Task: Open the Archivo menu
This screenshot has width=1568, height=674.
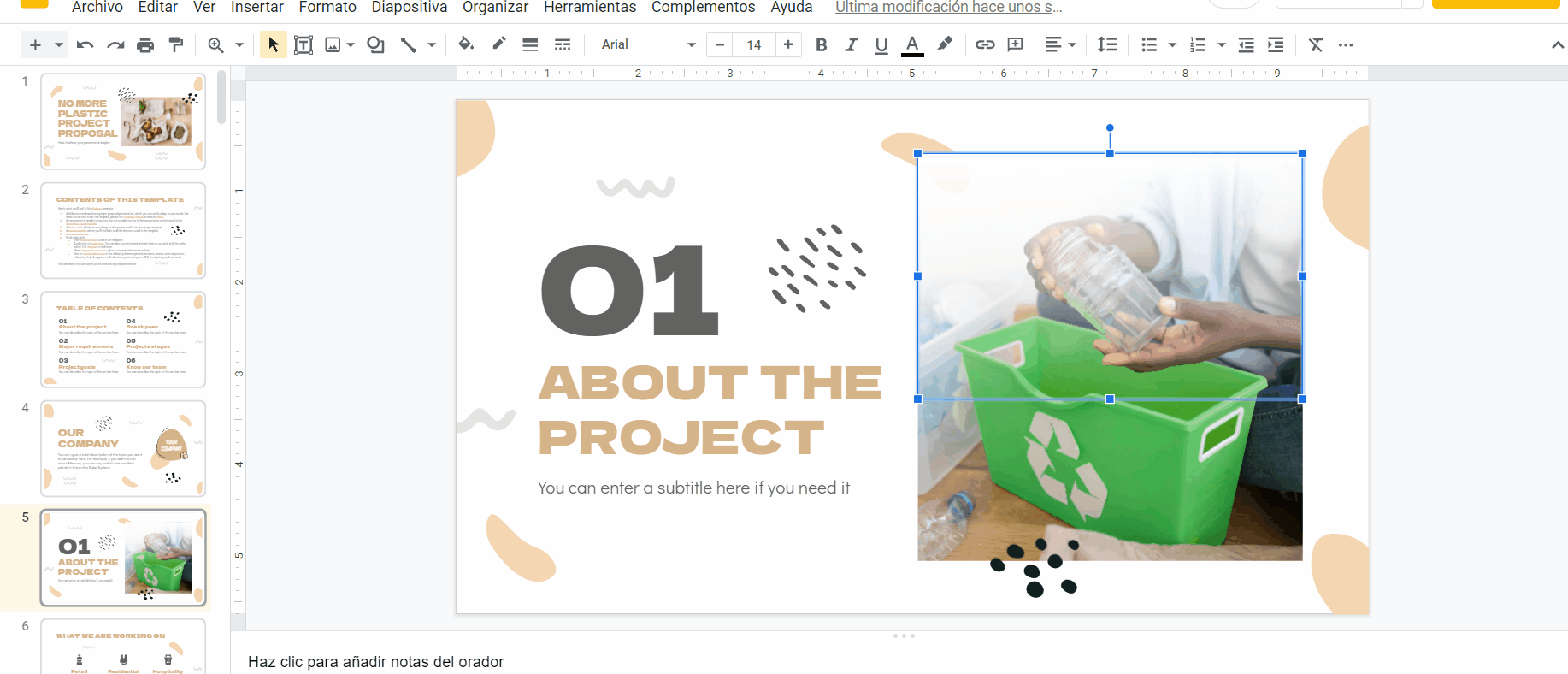Action: click(x=97, y=7)
